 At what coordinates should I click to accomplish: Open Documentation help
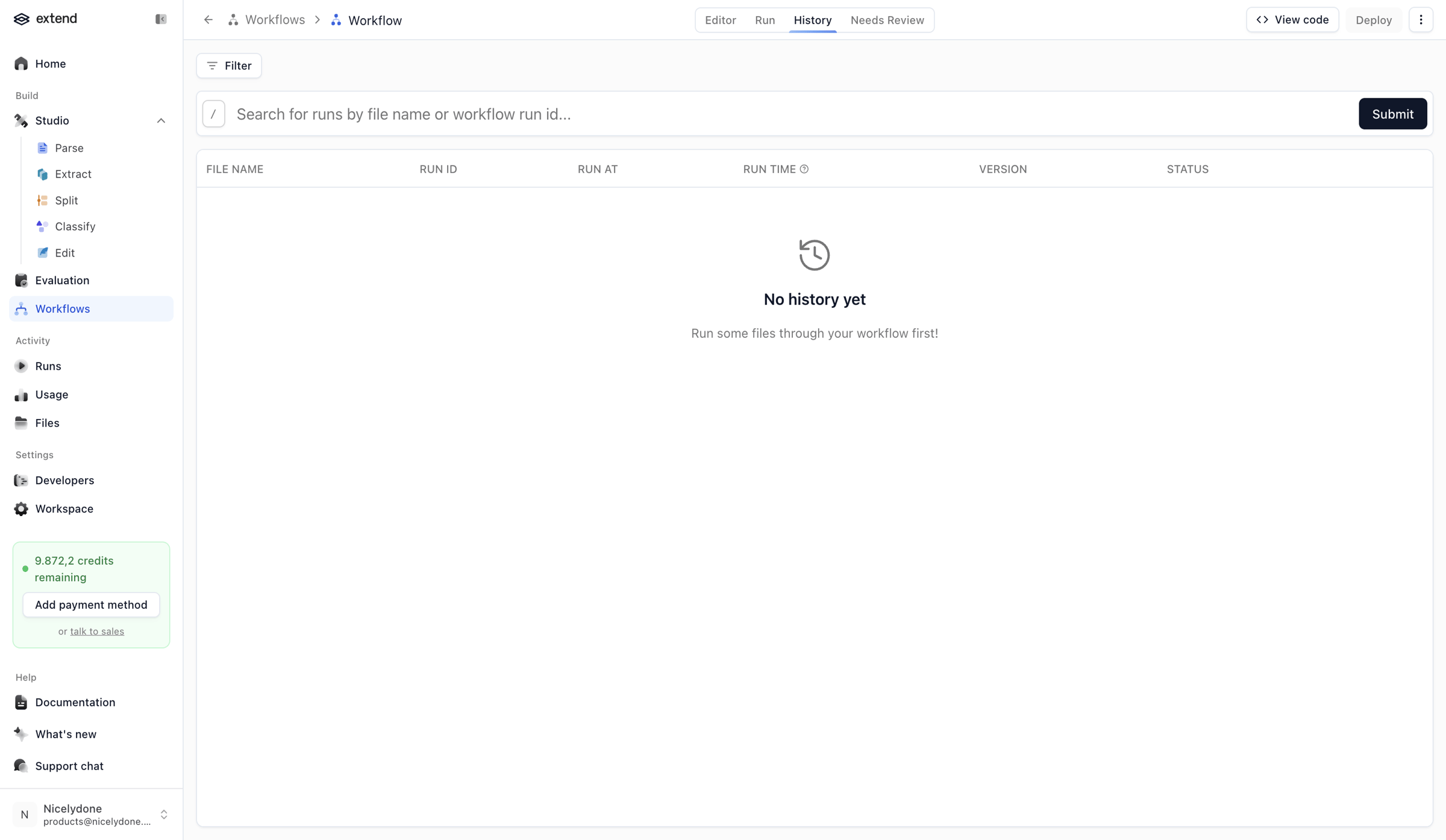(x=91, y=703)
